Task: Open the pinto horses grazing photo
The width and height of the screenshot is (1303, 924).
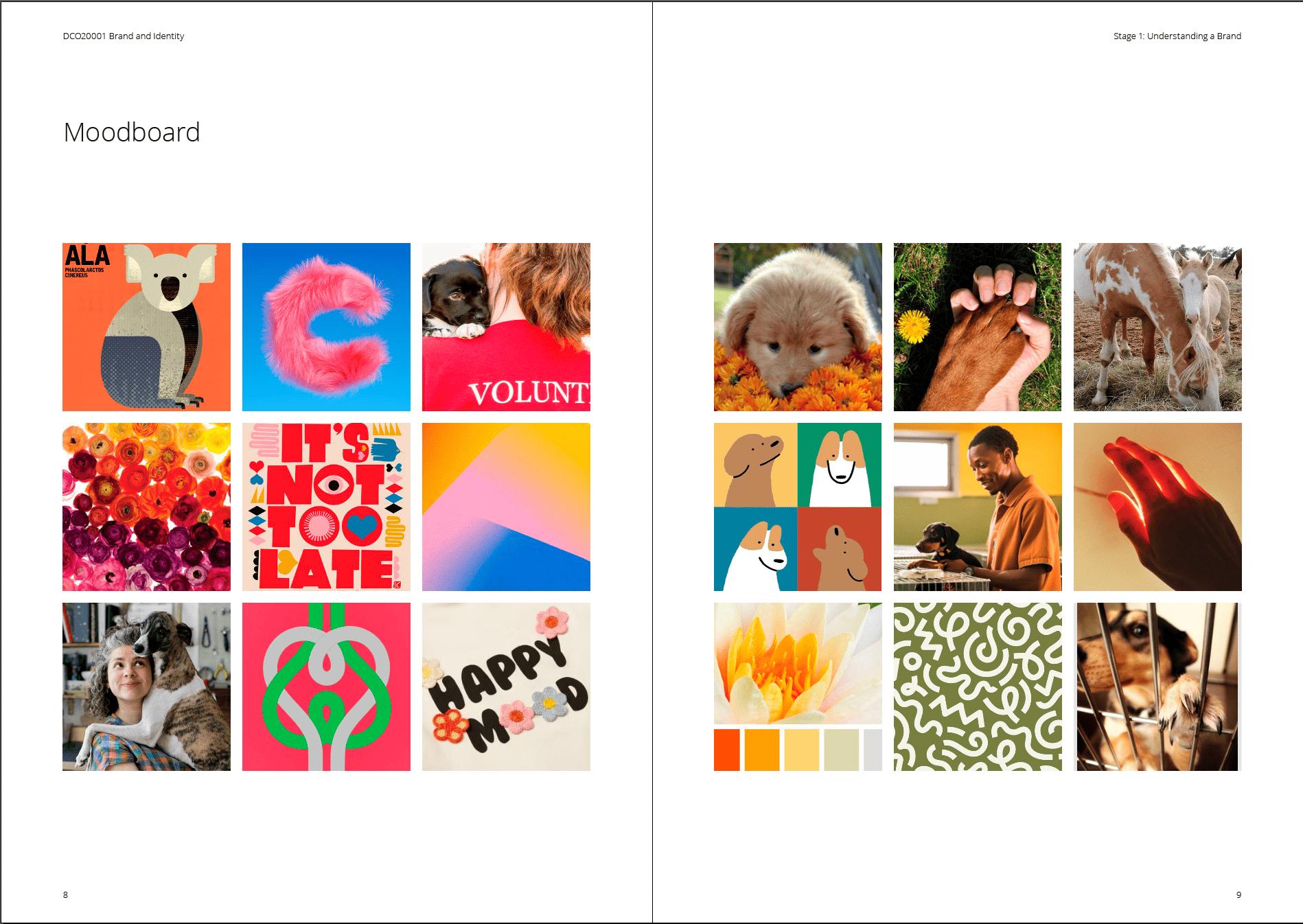Action: coord(1157,327)
